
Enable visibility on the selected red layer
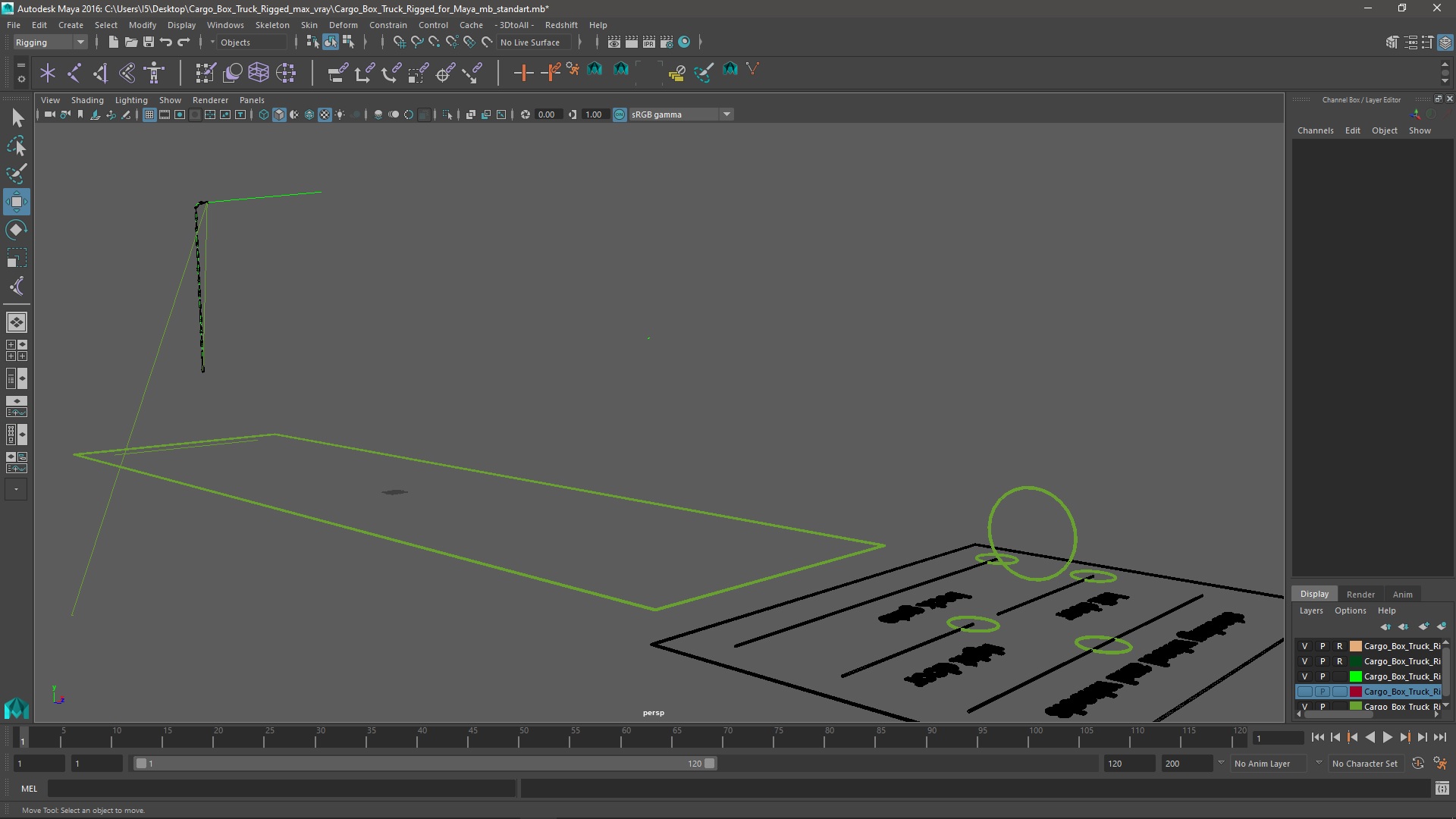pos(1304,692)
